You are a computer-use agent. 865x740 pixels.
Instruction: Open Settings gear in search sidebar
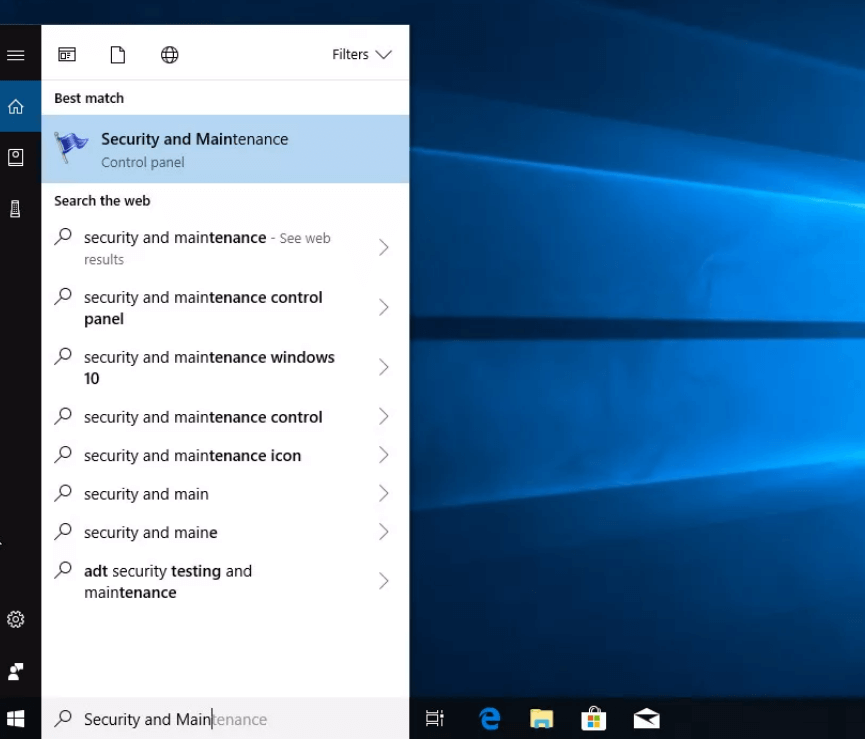[x=15, y=619]
